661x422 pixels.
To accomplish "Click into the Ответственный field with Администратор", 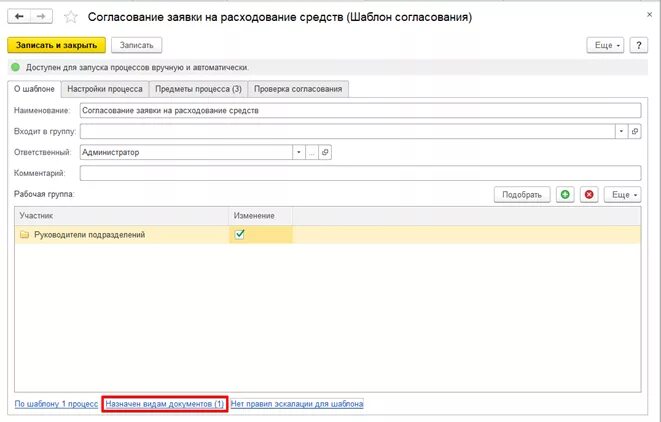I will [x=186, y=152].
